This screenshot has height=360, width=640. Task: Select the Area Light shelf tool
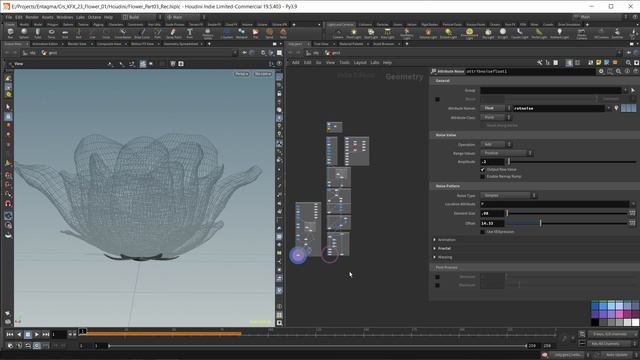pos(387,33)
